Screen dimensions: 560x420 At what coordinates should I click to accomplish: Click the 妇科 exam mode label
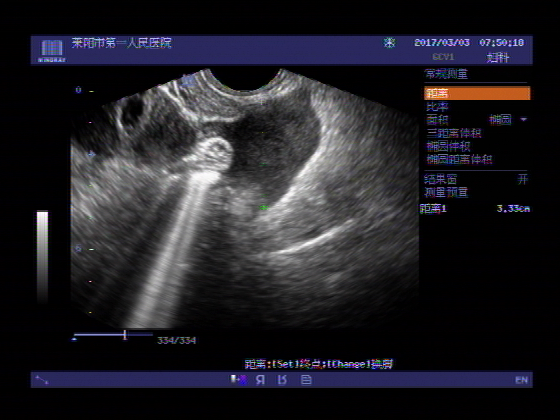pos(498,57)
